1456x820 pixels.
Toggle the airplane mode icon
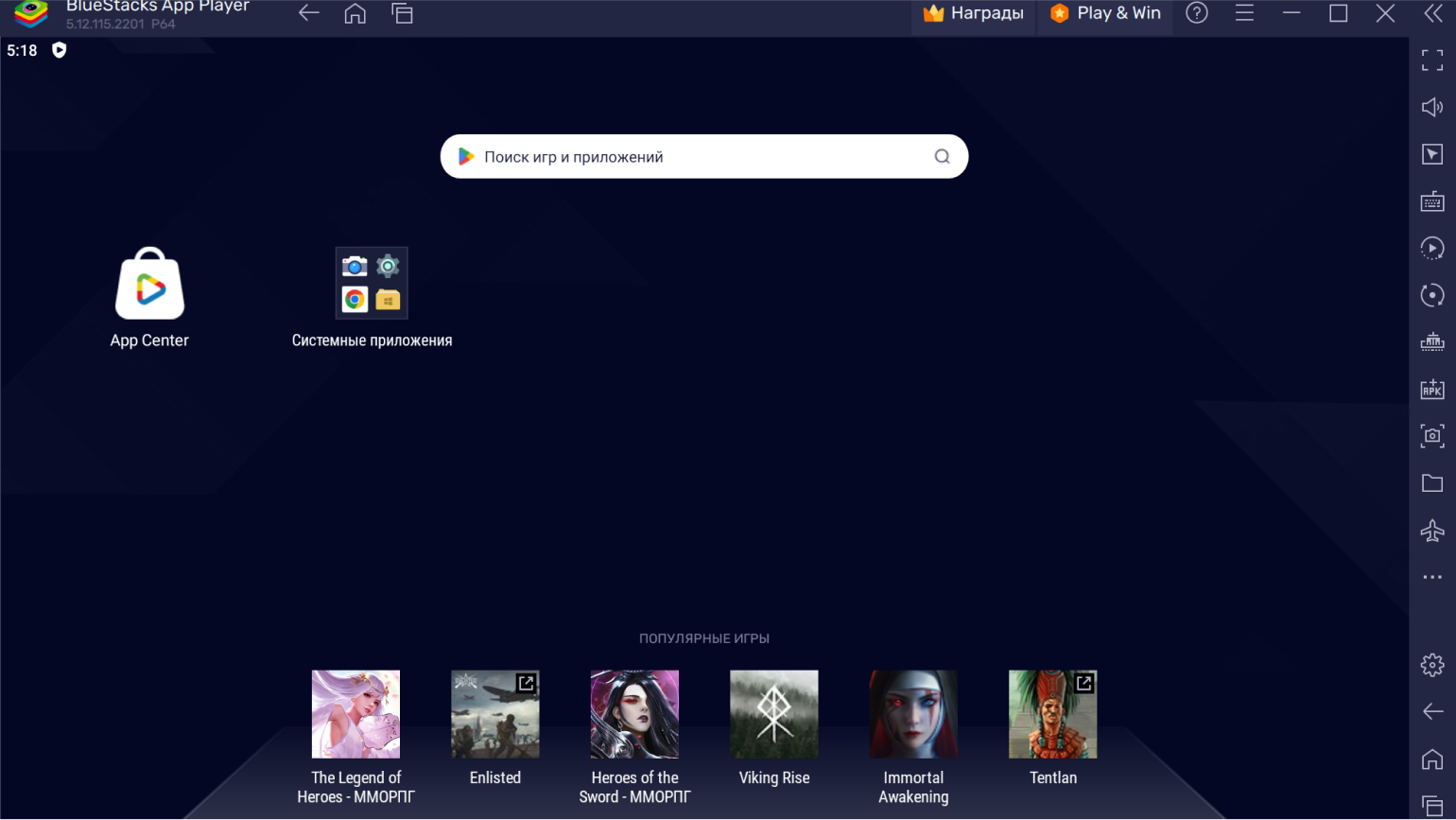1431,531
